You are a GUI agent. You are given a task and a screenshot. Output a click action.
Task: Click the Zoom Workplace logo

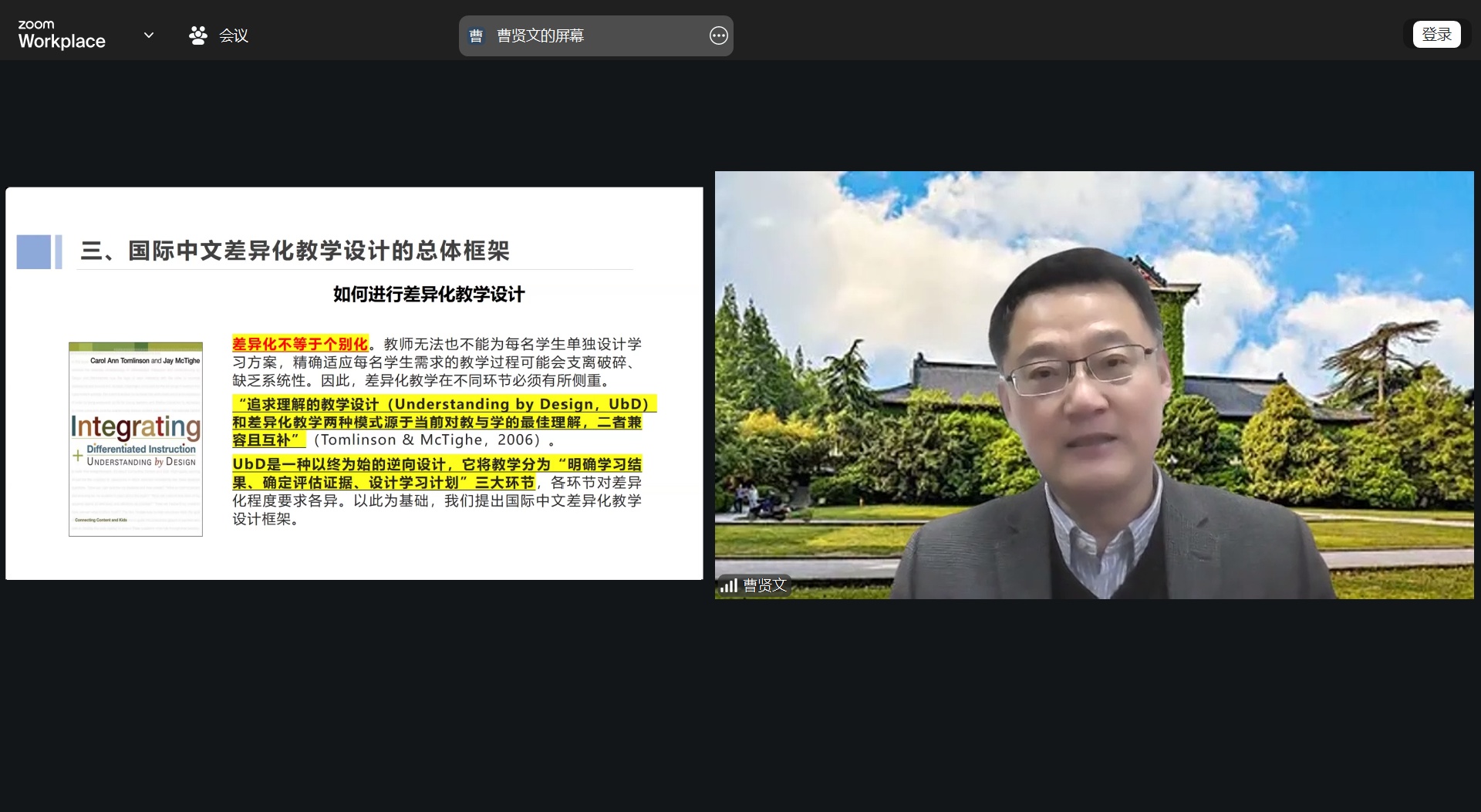click(61, 35)
